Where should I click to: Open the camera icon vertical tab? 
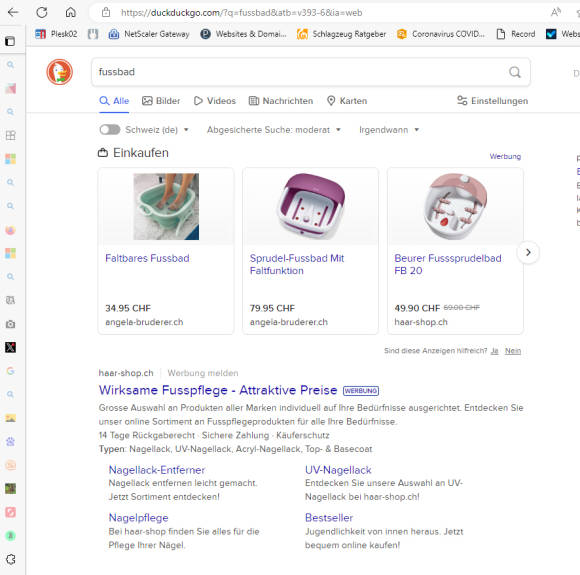[x=10, y=324]
